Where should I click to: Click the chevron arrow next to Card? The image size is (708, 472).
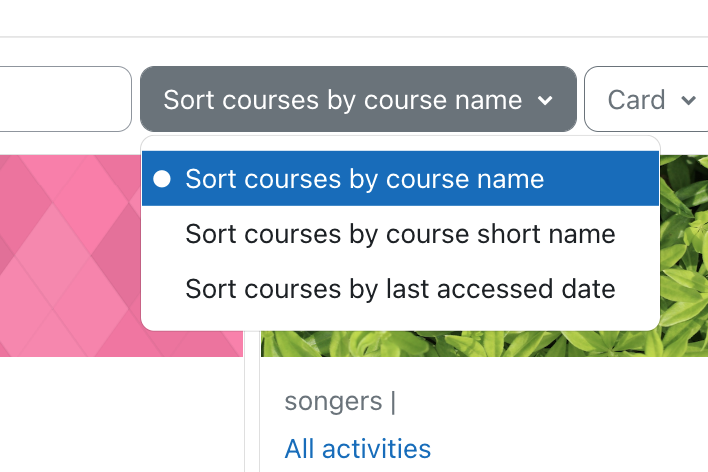pos(688,100)
